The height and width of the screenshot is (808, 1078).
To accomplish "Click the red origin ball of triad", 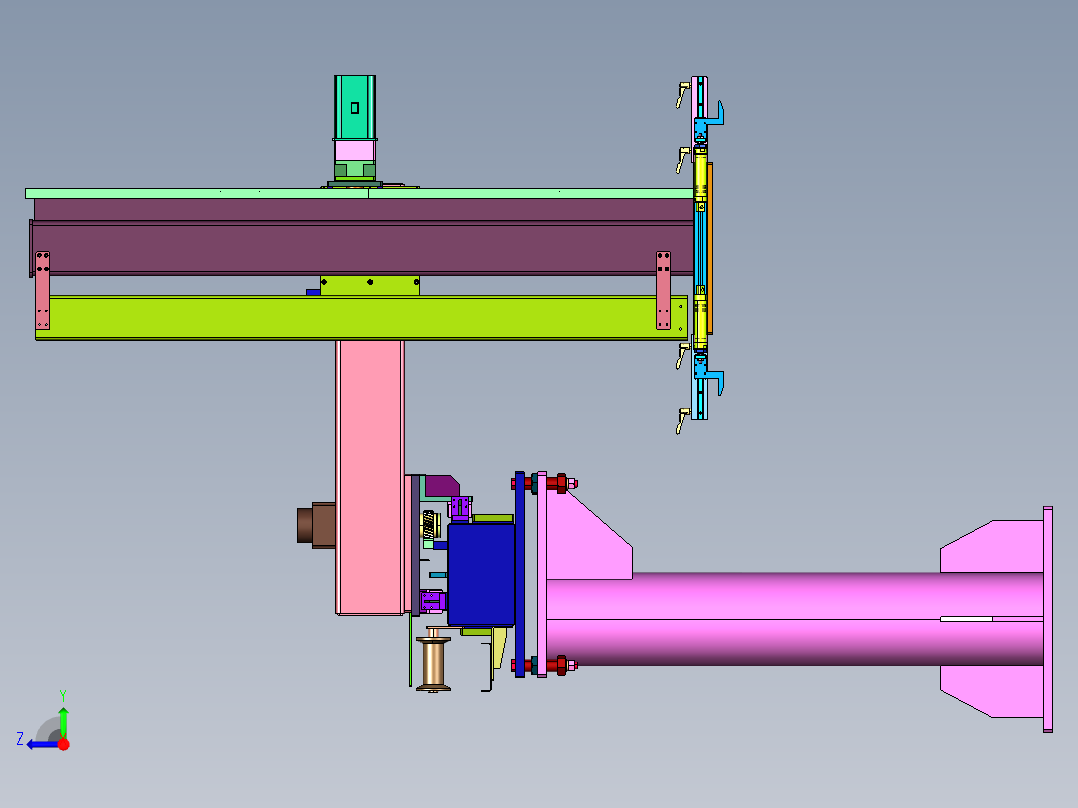I will [63, 744].
